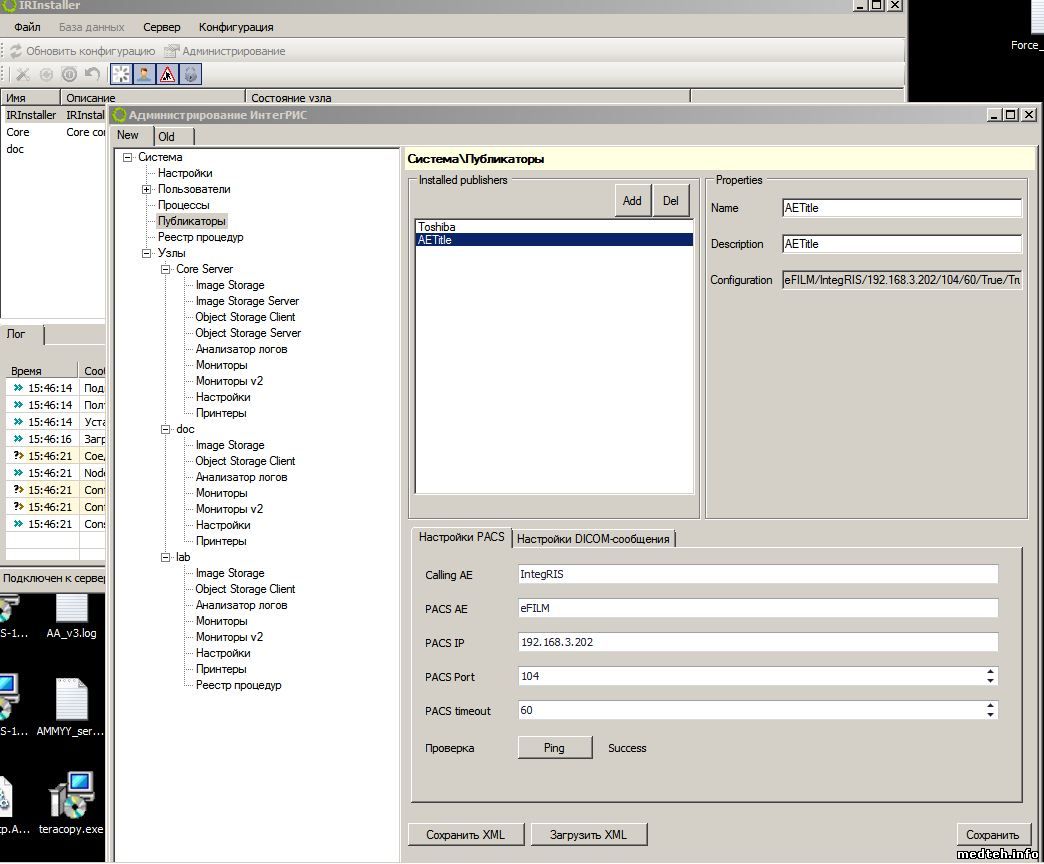Increase the PACS Port value
Screen dimensions: 1044x864
(990, 672)
